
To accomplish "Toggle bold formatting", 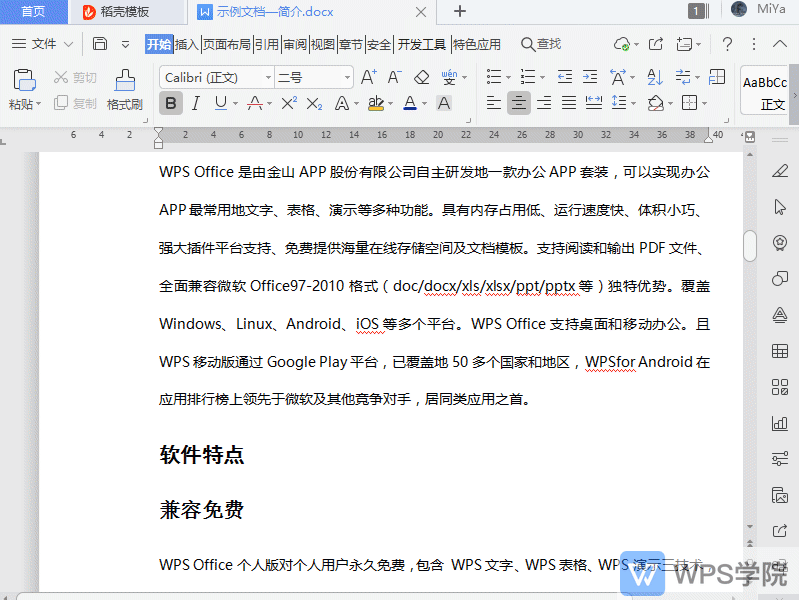I will 171,103.
